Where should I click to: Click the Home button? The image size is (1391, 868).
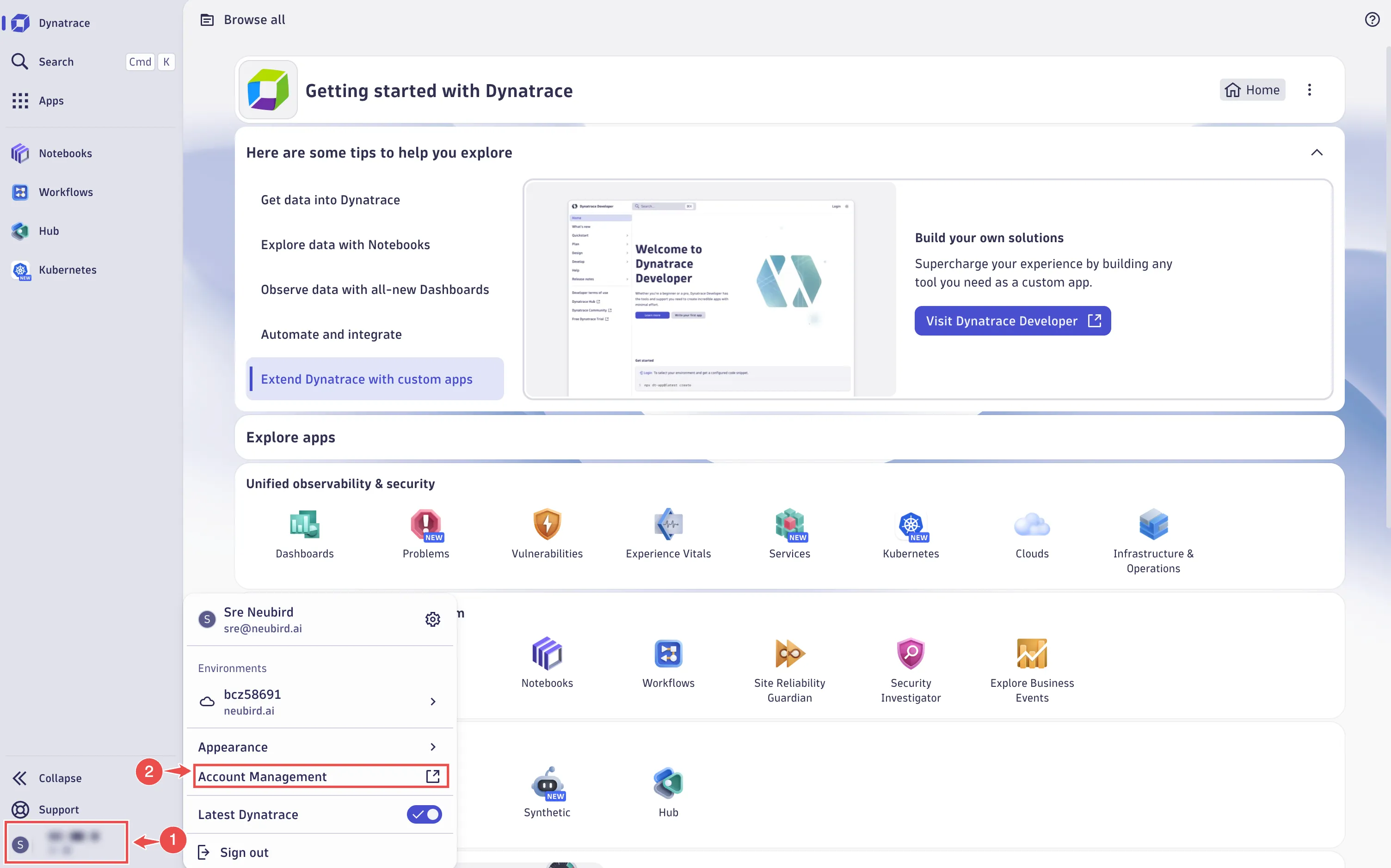click(x=1253, y=90)
